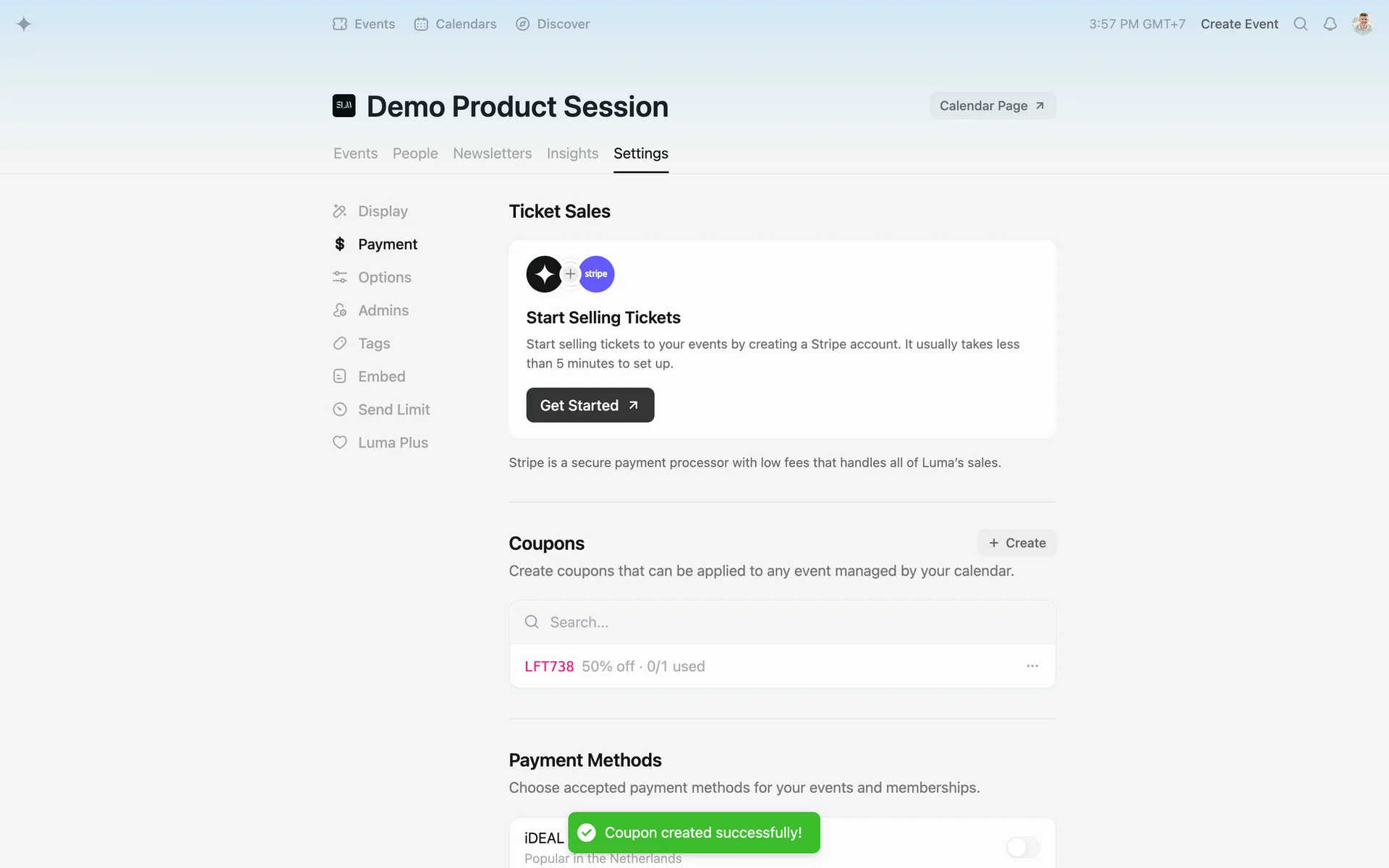The width and height of the screenshot is (1389, 868).
Task: Enable the iDEAL payment method toggle
Action: (1022, 846)
